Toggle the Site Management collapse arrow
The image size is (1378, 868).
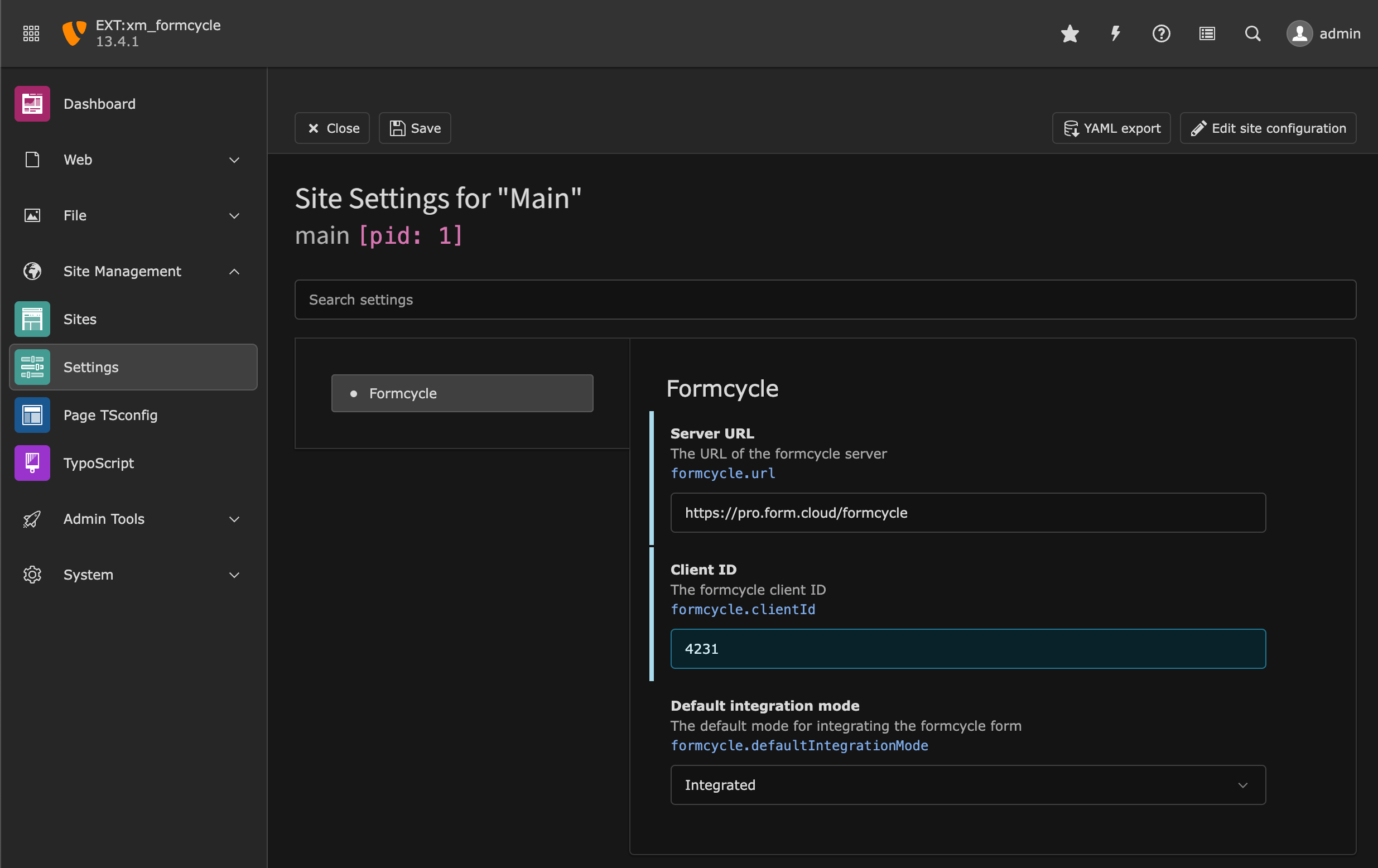234,271
